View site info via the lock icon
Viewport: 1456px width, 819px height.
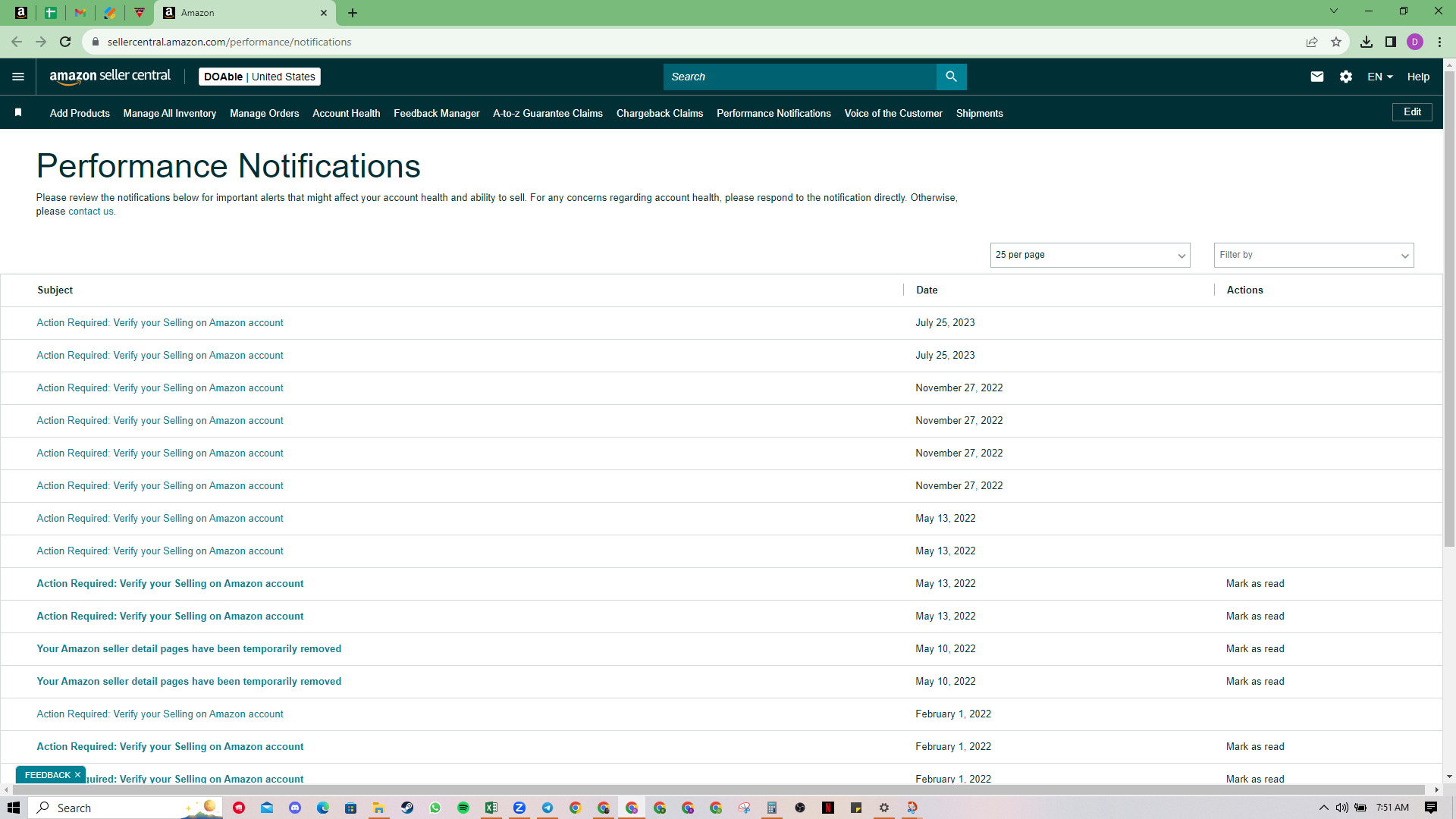click(x=96, y=42)
